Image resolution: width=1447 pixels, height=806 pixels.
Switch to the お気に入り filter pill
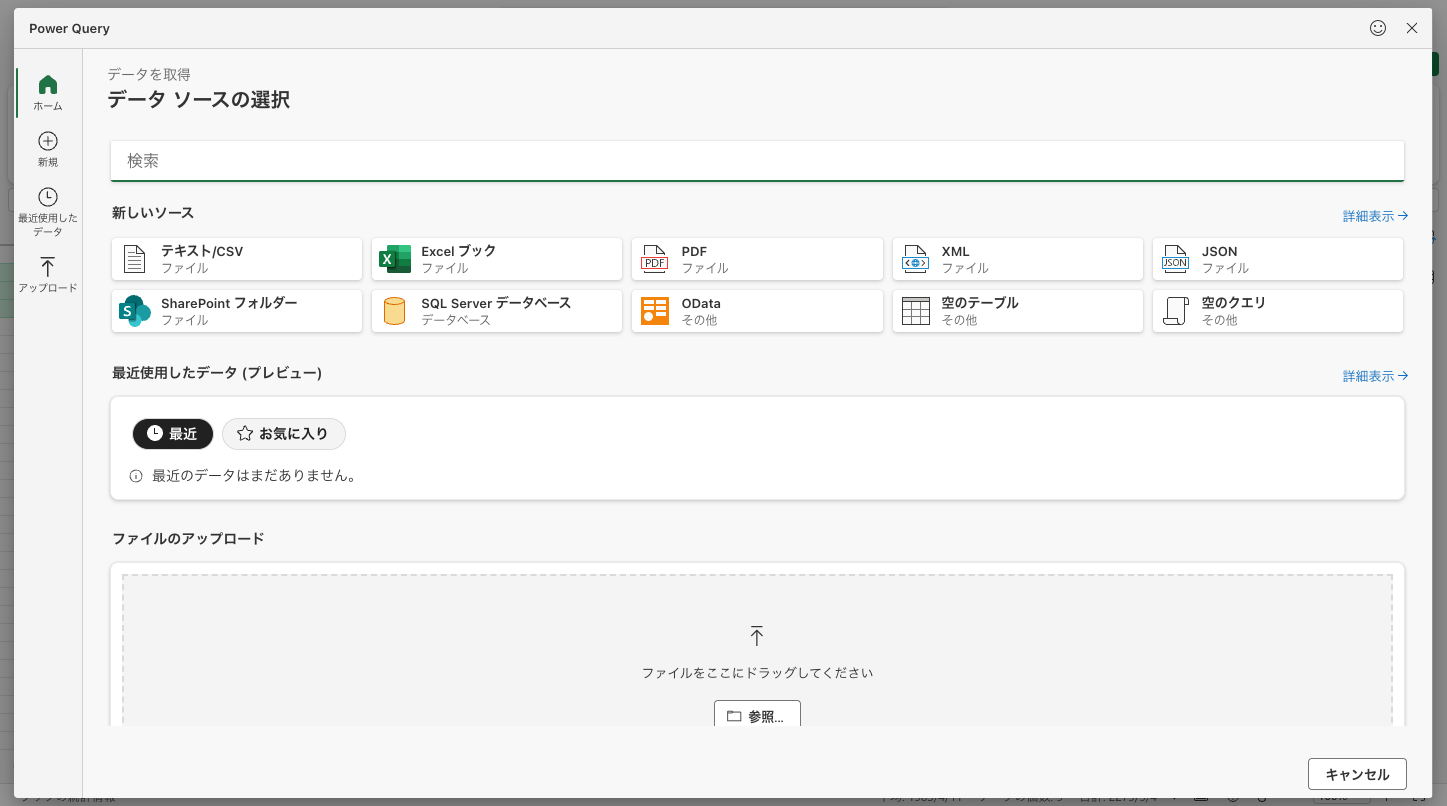(x=283, y=434)
